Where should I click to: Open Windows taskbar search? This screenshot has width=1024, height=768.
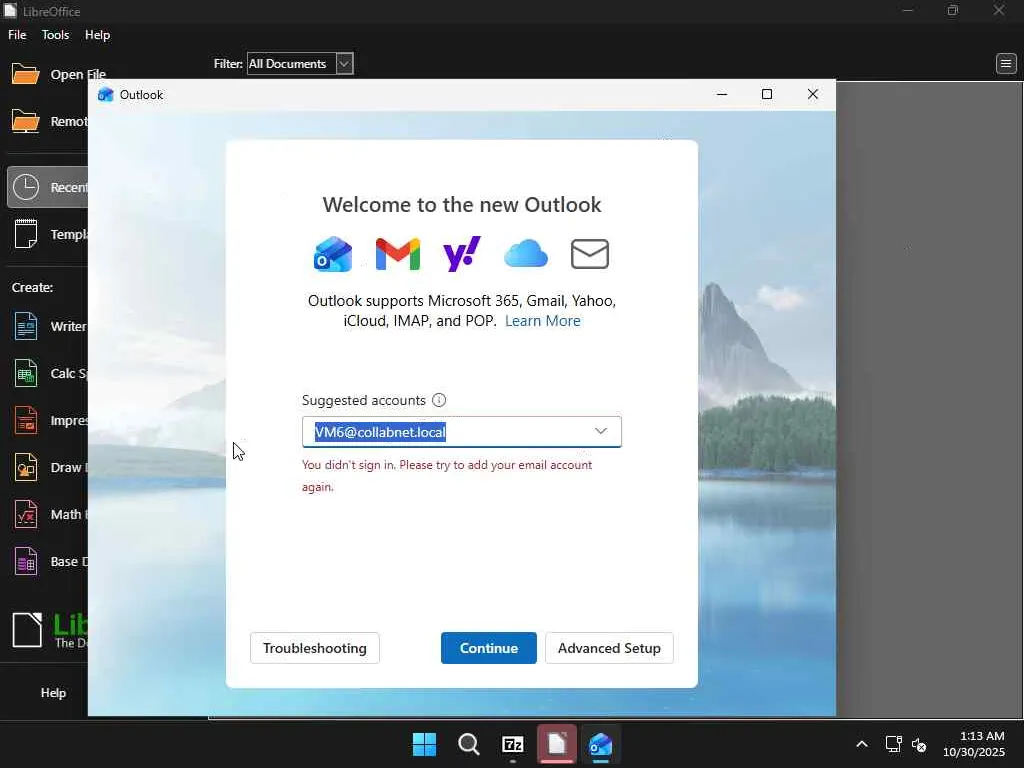(x=468, y=744)
